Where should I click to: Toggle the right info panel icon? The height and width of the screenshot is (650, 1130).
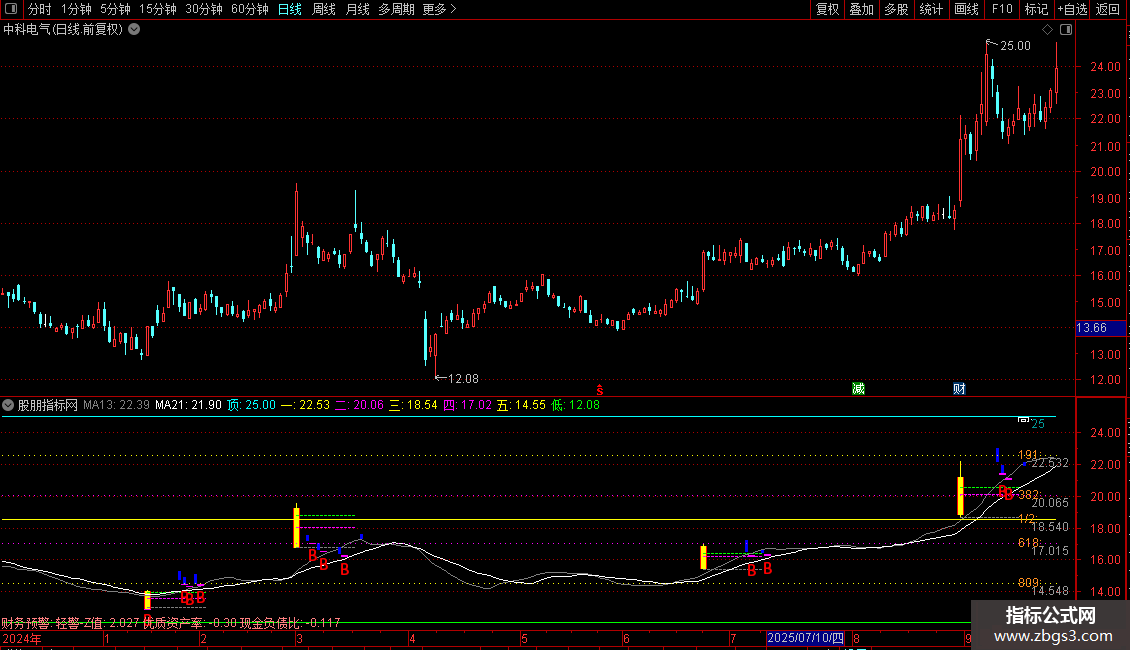pos(1066,30)
